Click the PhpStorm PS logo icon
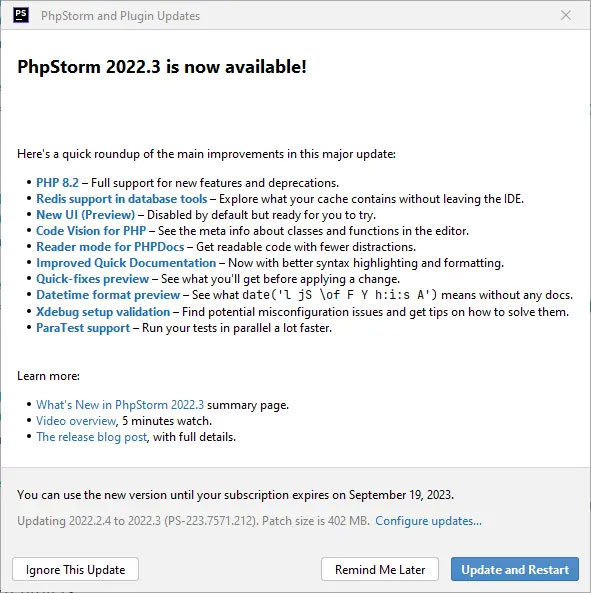 [x=21, y=16]
